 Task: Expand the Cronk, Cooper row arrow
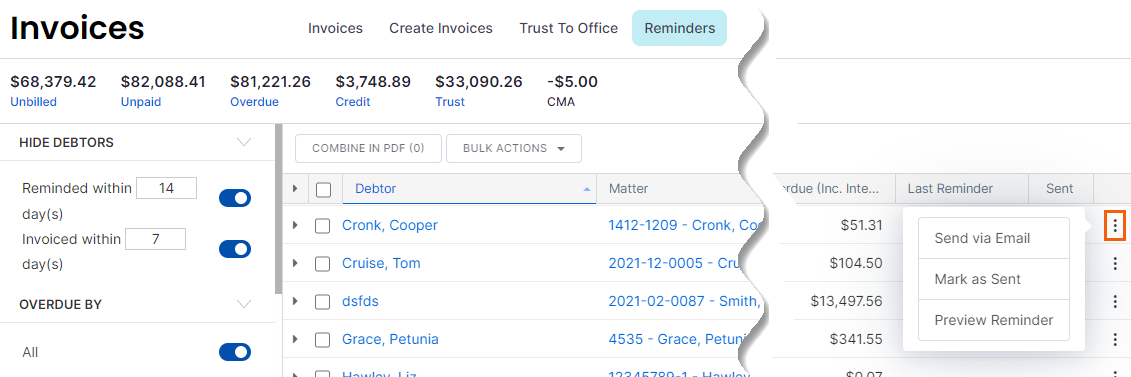pos(294,226)
